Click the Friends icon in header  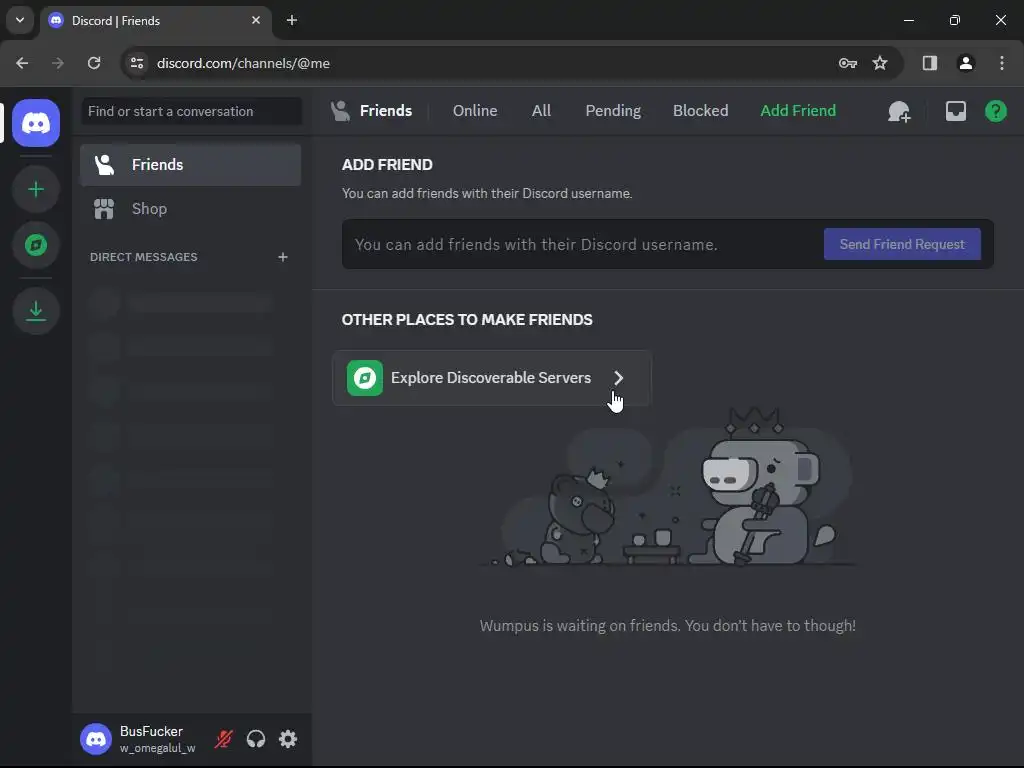click(x=340, y=111)
